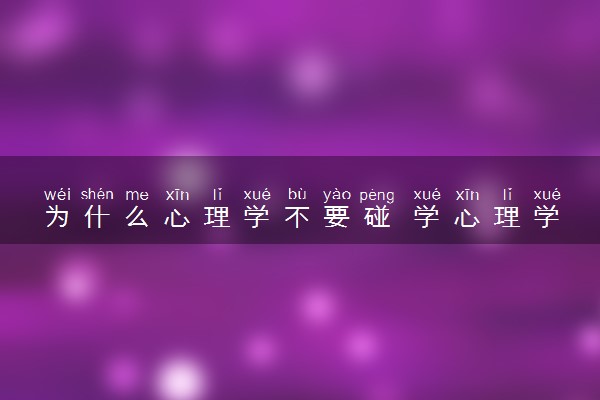This screenshot has width=600, height=400.
Task: Click the 学 character directly before 不
Action: 257,217
